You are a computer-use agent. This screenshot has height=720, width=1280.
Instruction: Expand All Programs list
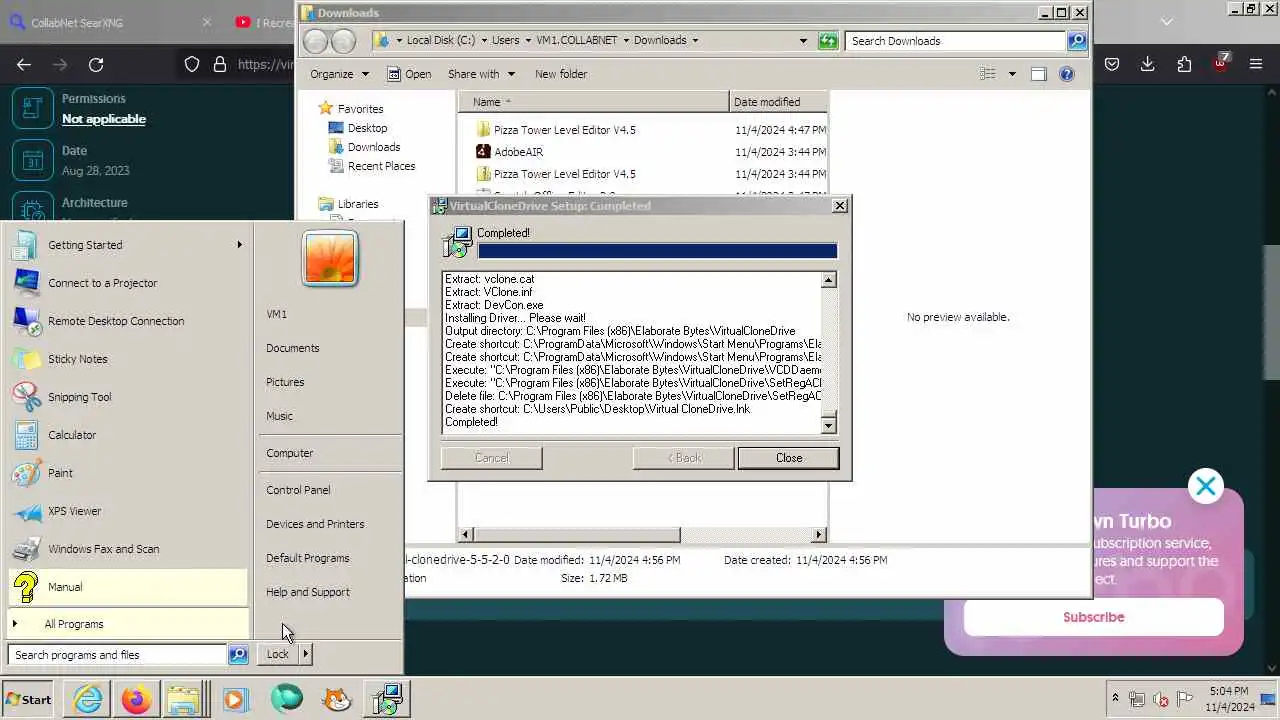(127, 624)
